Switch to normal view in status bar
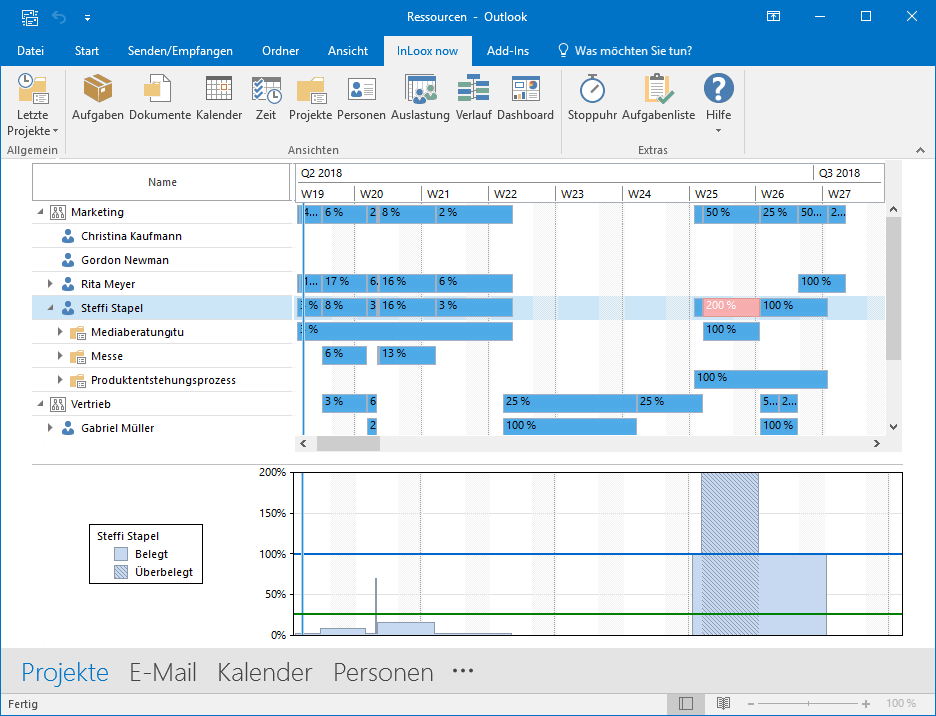 [686, 703]
